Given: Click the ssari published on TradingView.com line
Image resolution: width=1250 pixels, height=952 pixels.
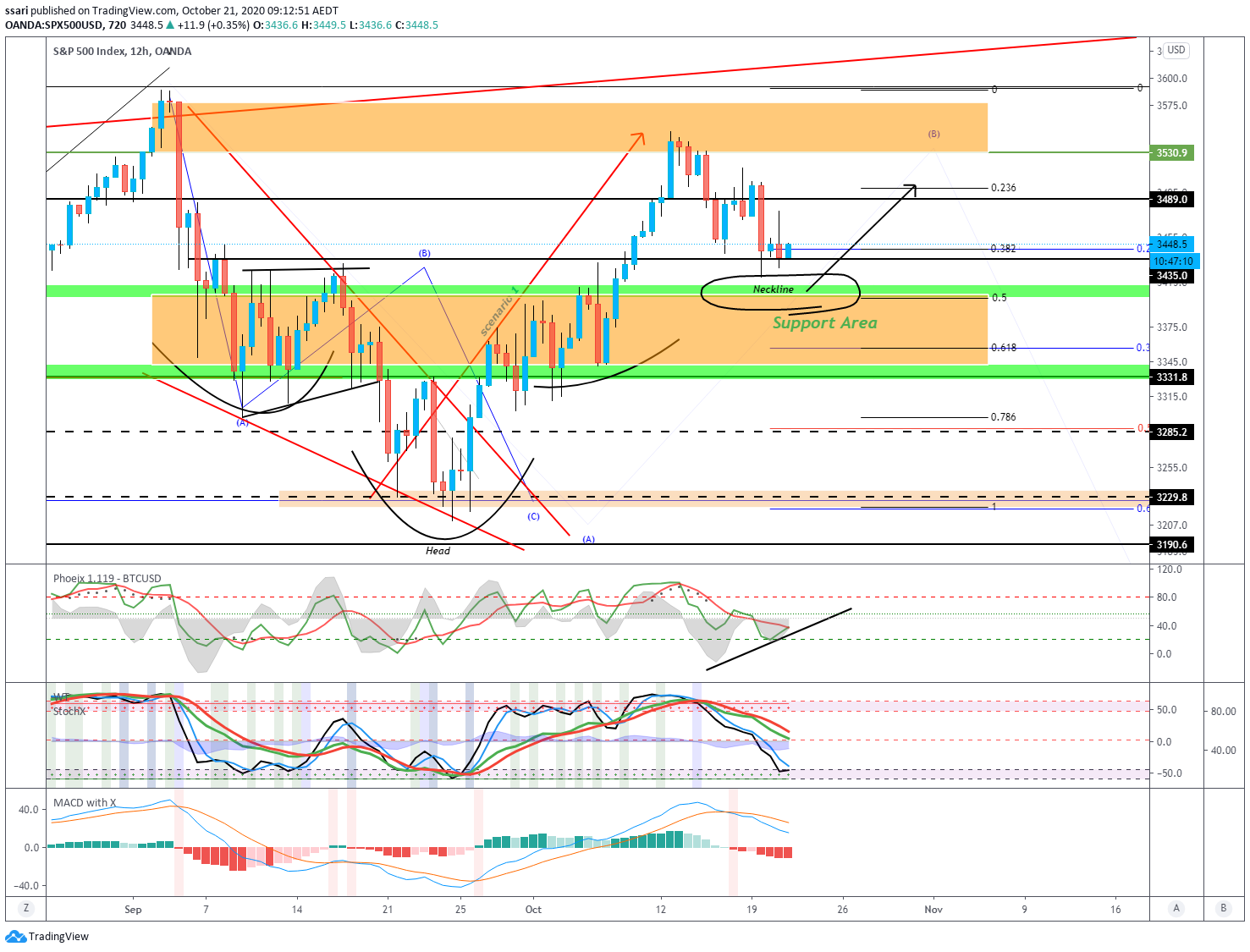Looking at the screenshot, I should 172,11.
